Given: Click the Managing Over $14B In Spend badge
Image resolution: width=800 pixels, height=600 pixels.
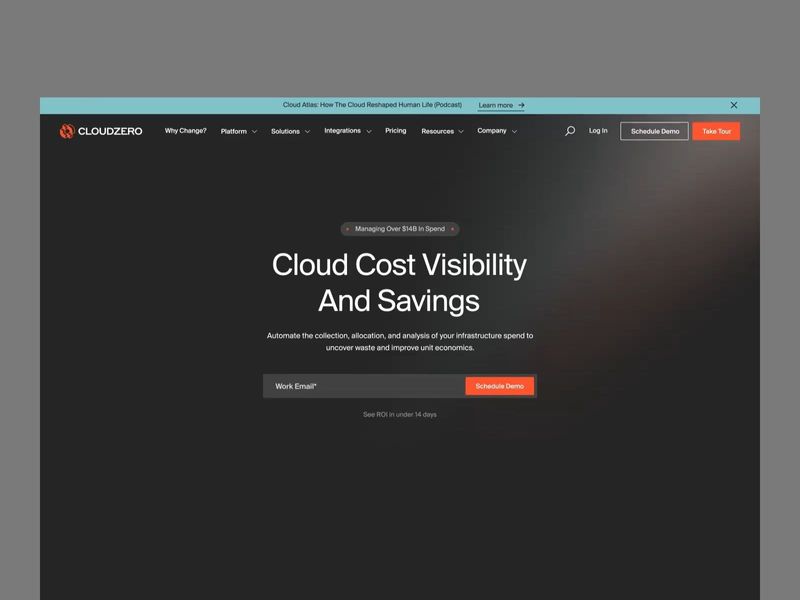Looking at the screenshot, I should point(400,229).
